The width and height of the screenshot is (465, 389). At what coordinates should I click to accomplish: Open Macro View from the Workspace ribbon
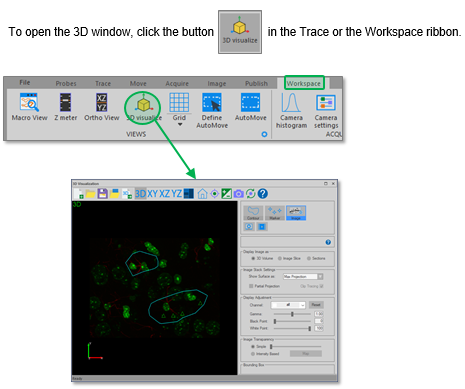tap(29, 107)
